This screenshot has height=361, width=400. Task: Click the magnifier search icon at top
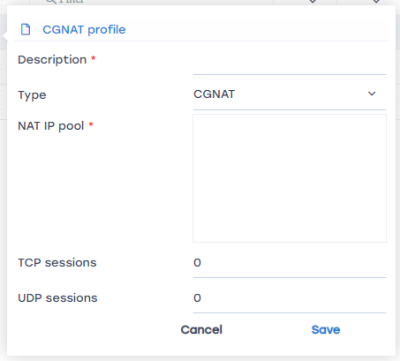(x=50, y=2)
